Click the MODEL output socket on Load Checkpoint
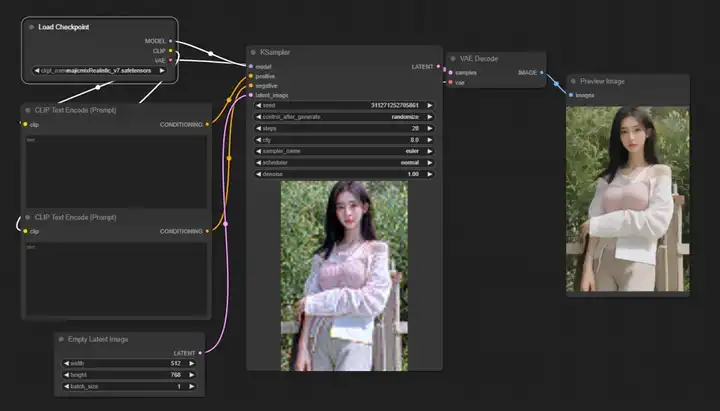The width and height of the screenshot is (720, 411). [x=171, y=41]
